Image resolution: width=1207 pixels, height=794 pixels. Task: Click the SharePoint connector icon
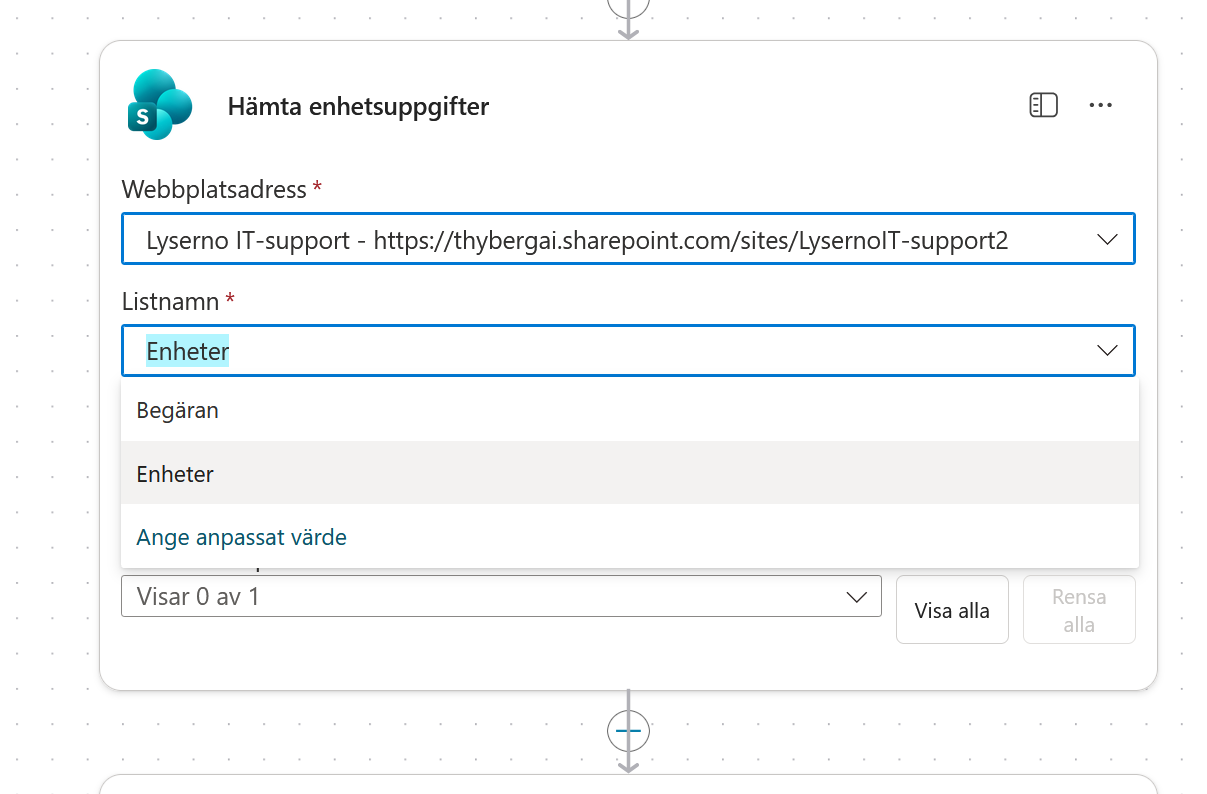tap(160, 105)
